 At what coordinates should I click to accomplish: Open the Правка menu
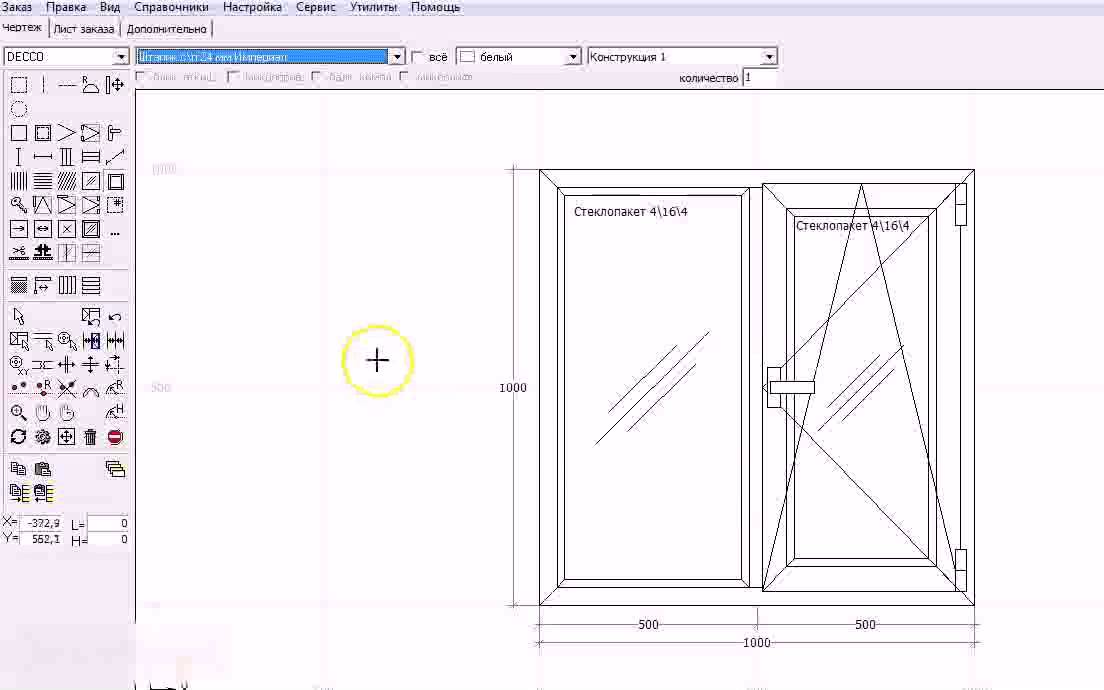point(65,7)
